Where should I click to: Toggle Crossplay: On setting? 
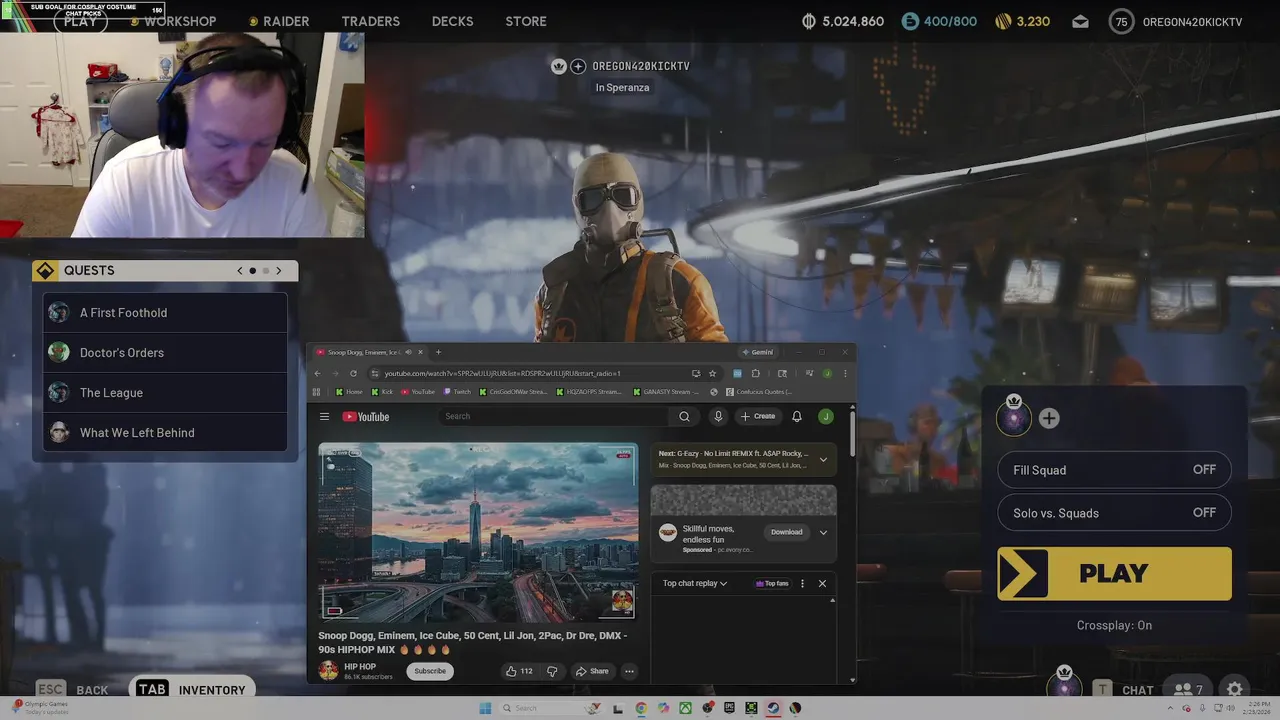point(1114,625)
